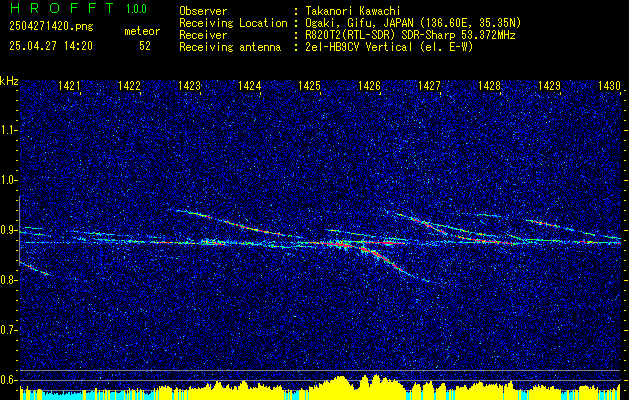Click time marker 1430

[x=609, y=85]
